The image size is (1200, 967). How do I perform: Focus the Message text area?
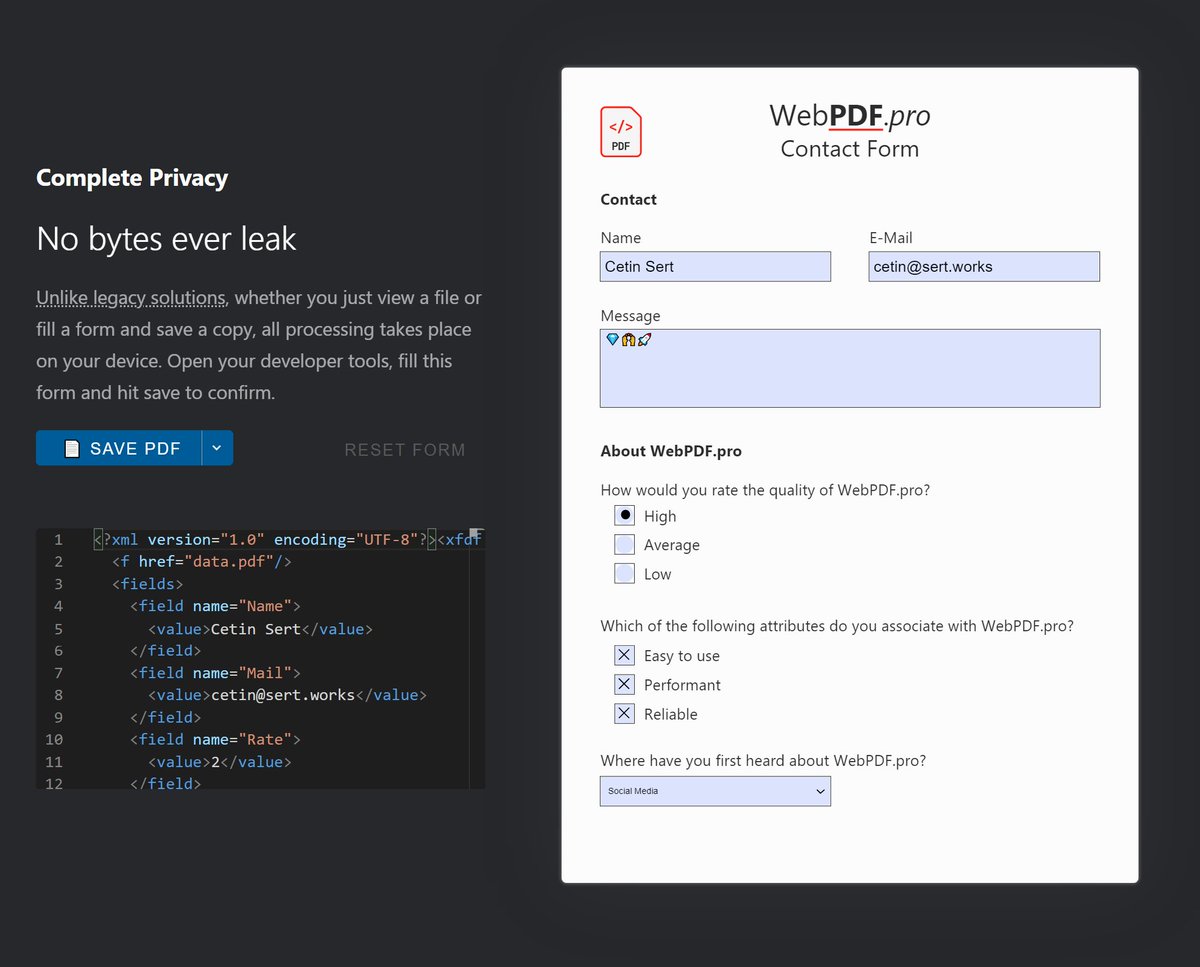(x=850, y=368)
